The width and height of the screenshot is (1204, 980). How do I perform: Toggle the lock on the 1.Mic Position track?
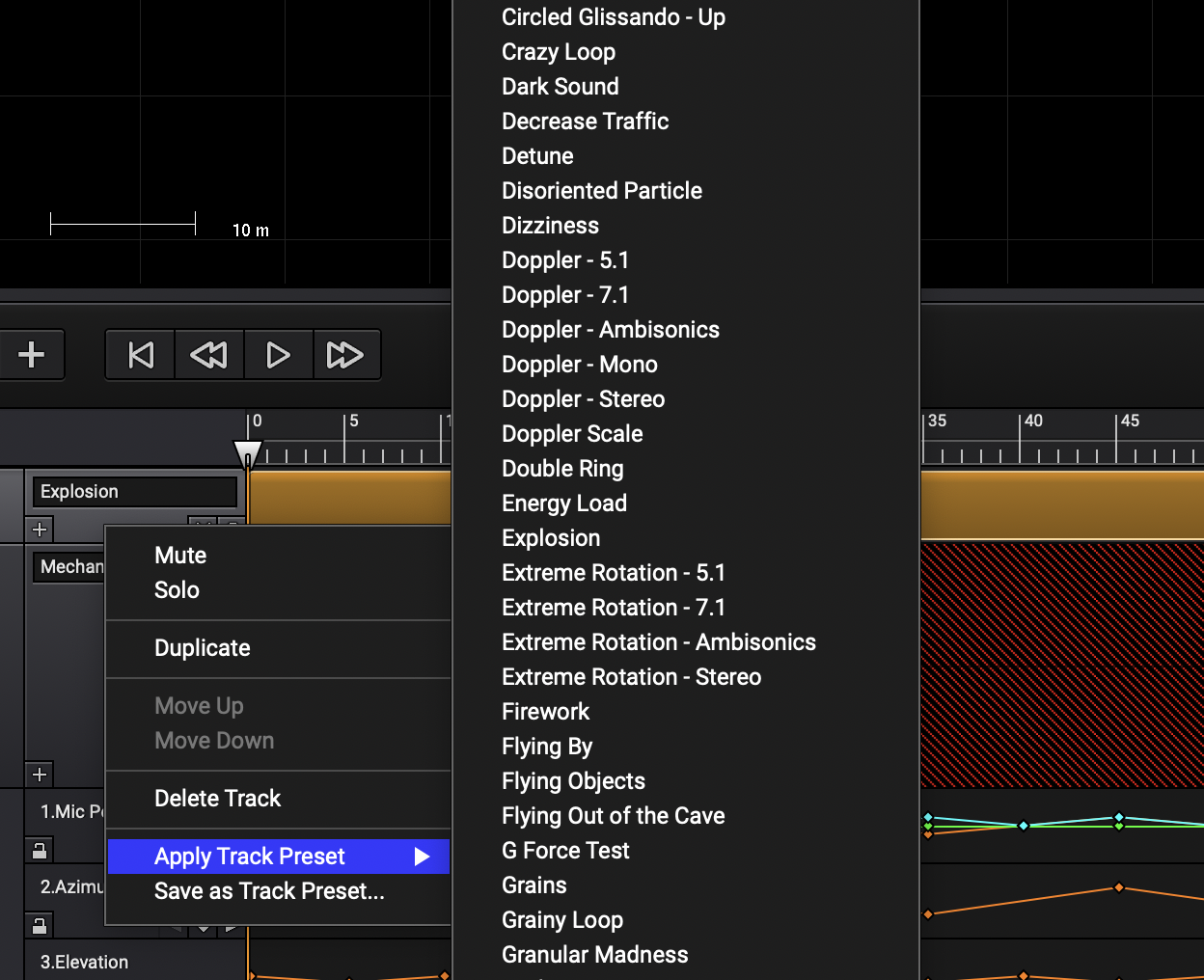click(x=39, y=851)
